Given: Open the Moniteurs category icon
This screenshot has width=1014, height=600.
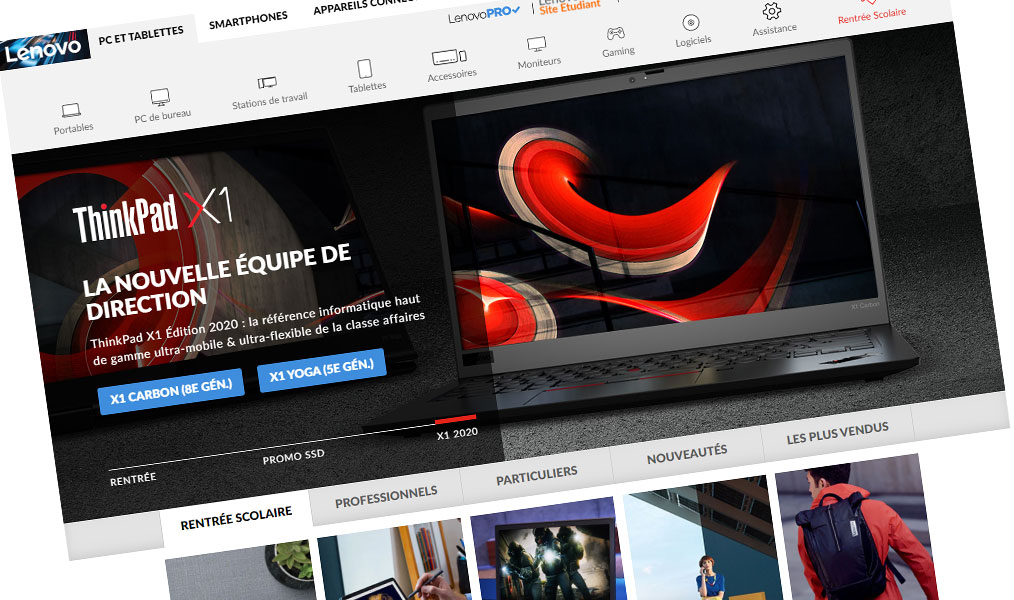Looking at the screenshot, I should click(537, 44).
